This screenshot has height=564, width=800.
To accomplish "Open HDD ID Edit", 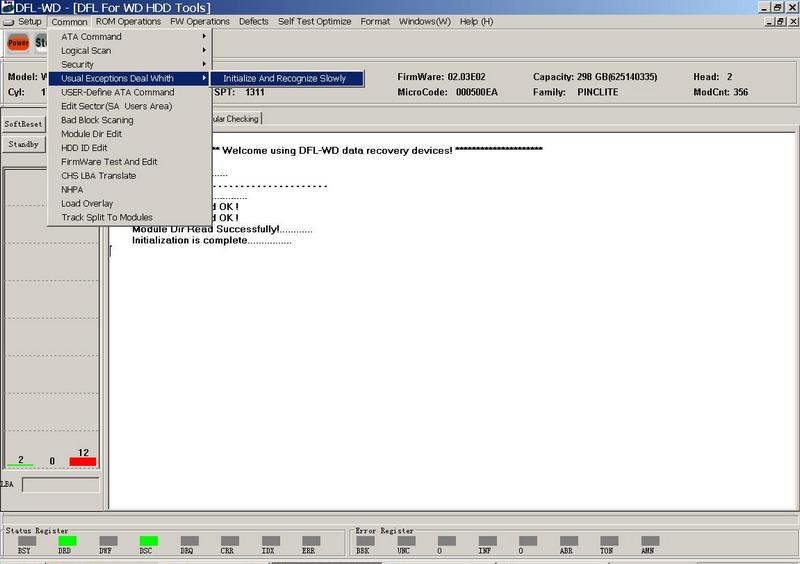I will point(130,148).
